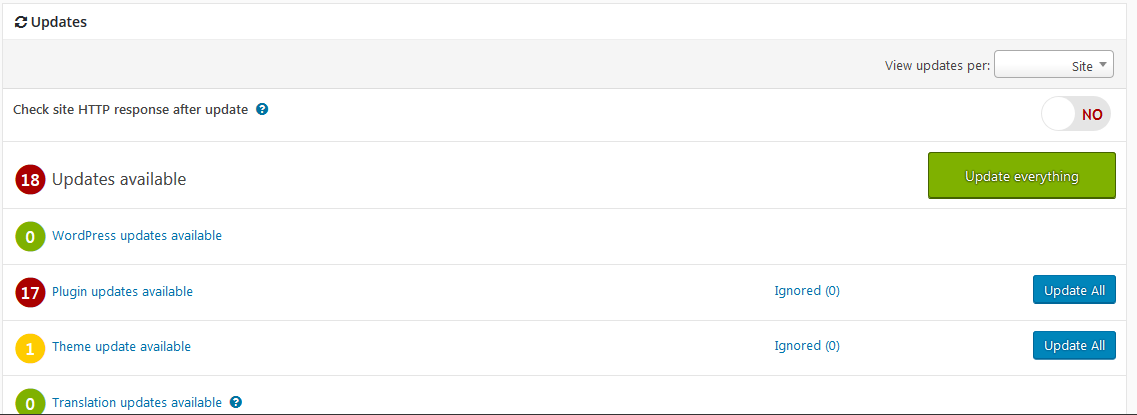Screen dimensions: 1137x415
Task: Click the green 0 WordPress updates badge
Action: (31, 237)
